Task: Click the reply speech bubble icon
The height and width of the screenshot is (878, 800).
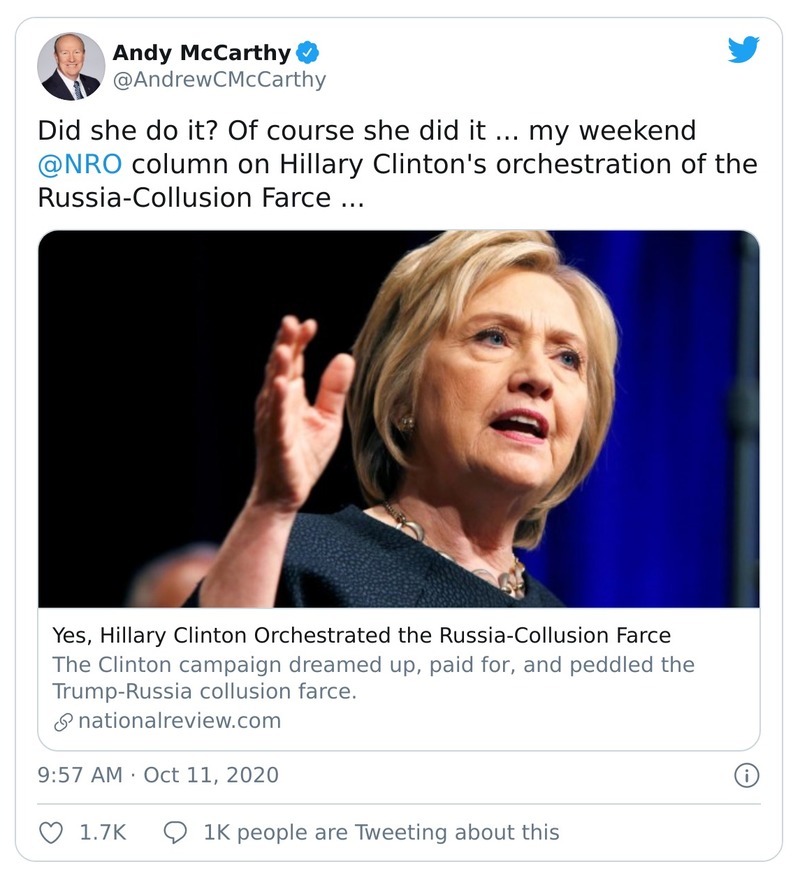Action: point(174,832)
